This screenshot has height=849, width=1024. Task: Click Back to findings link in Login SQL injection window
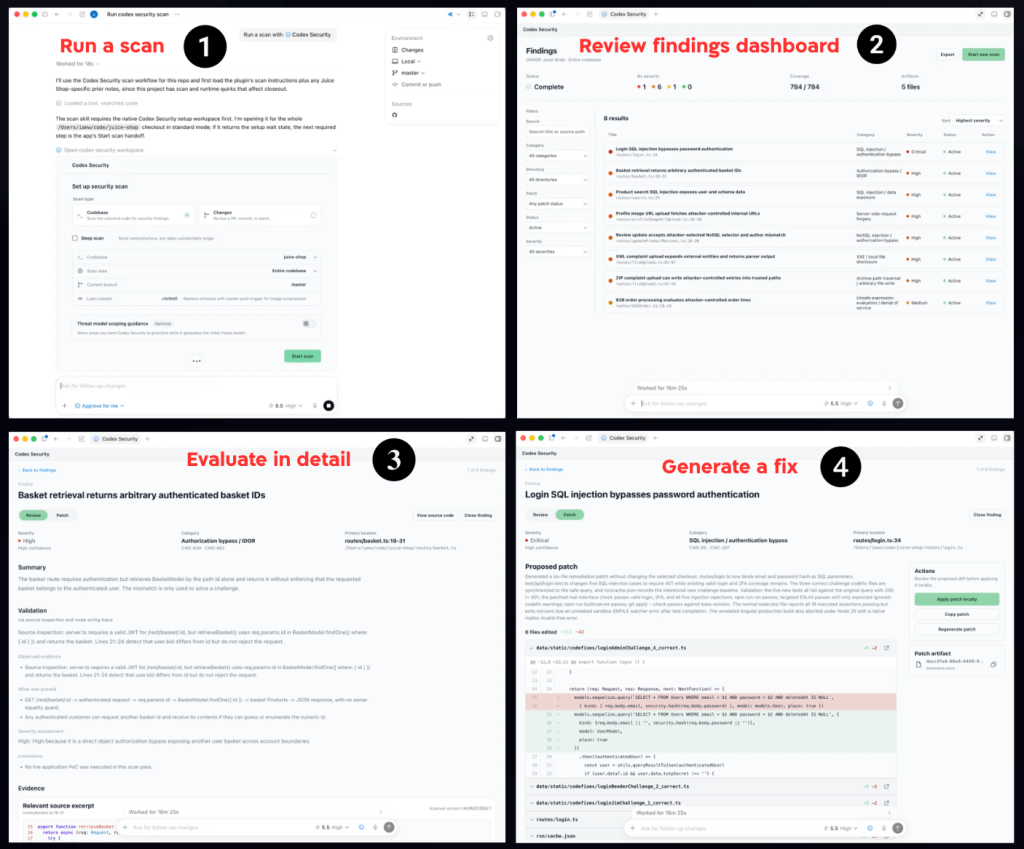[x=544, y=469]
